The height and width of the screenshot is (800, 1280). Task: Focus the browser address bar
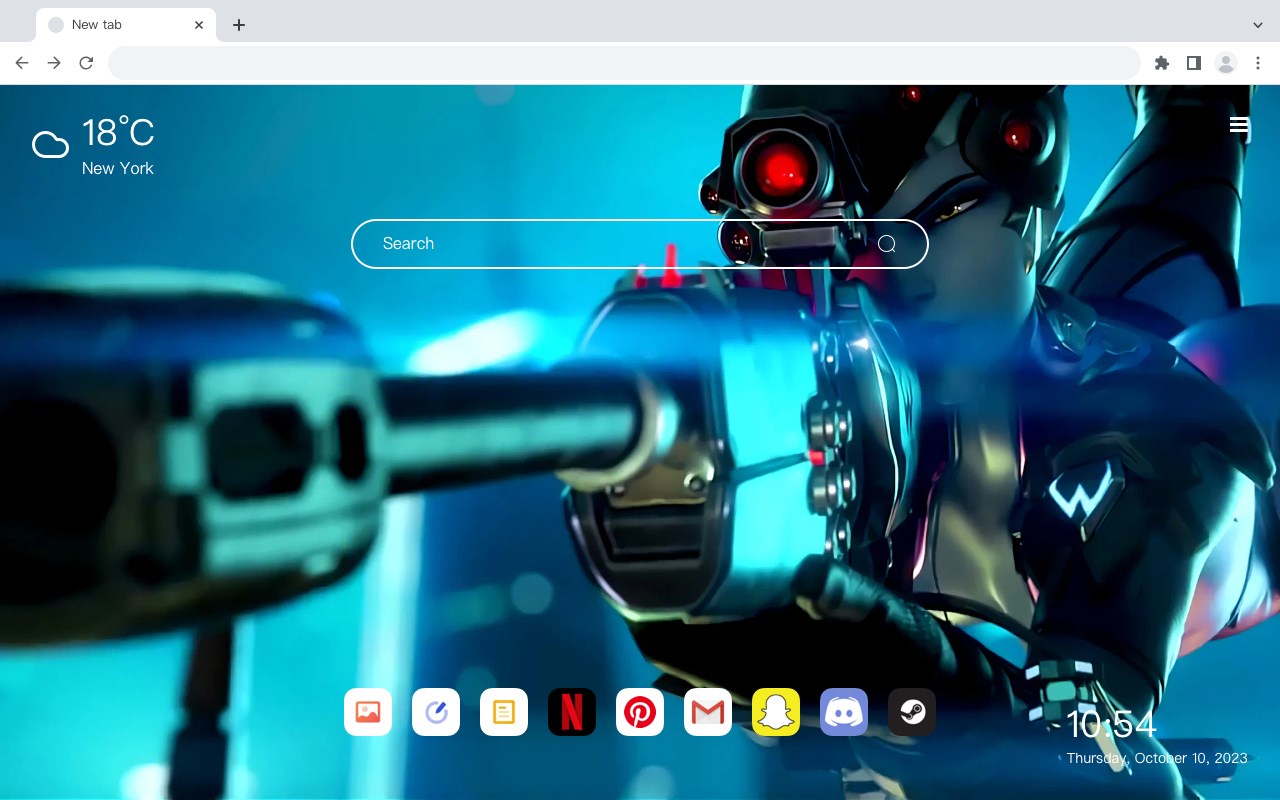click(624, 63)
